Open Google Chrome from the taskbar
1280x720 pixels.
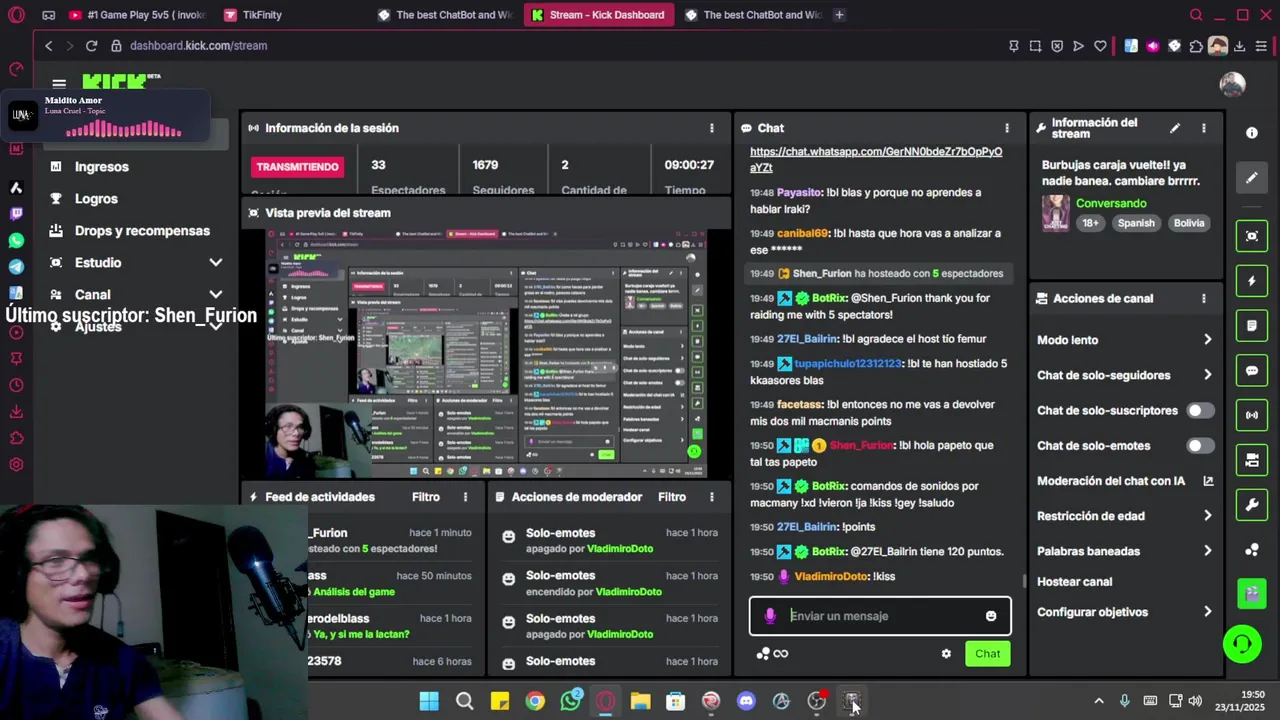(x=535, y=701)
